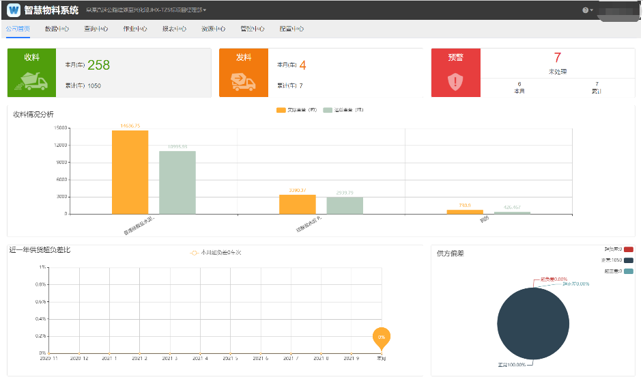Switch to the 公司首页 home tab
643x384 pixels.
[18, 29]
